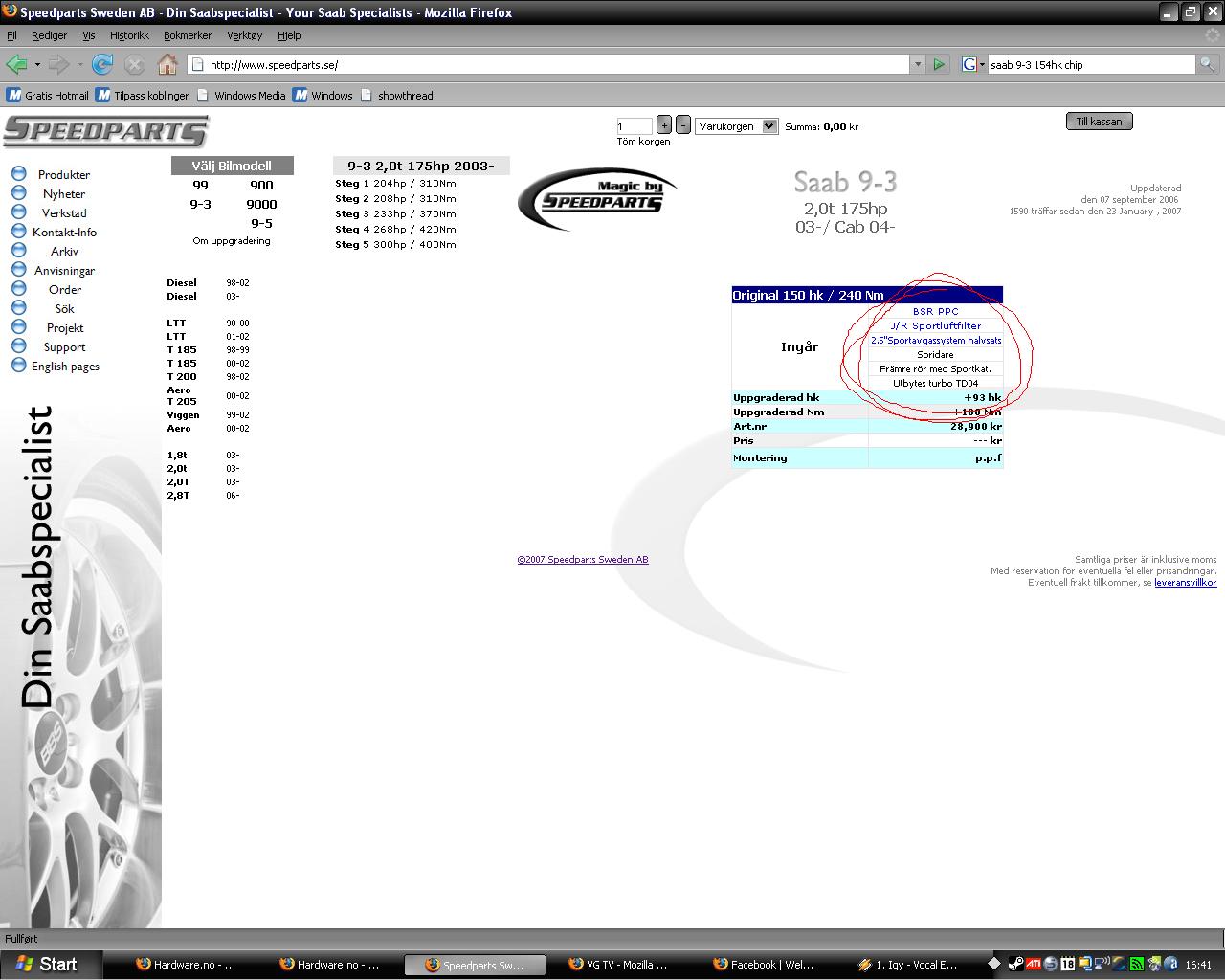The width and height of the screenshot is (1225, 980).
Task: Click the forward navigation arrow
Action: tap(58, 64)
